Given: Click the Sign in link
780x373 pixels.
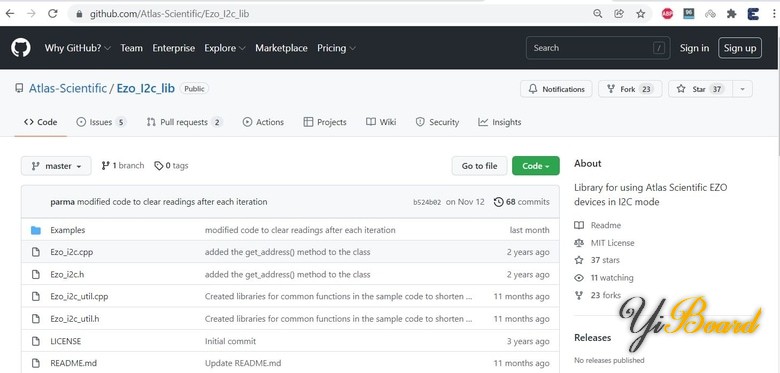Looking at the screenshot, I should [694, 48].
